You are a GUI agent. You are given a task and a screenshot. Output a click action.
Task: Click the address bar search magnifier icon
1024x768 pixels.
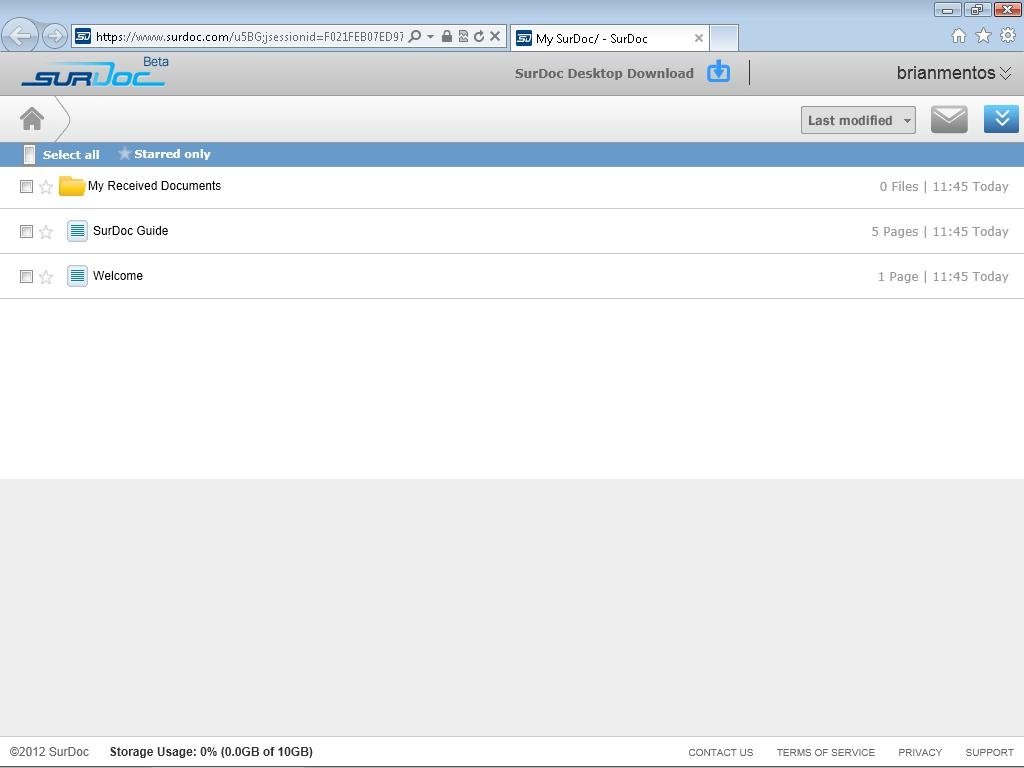click(x=415, y=37)
